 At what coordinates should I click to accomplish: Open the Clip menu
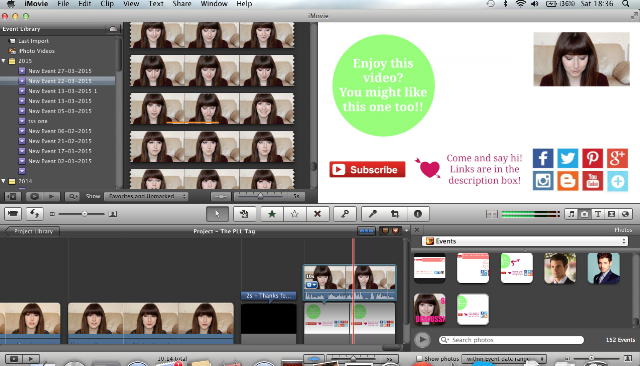pyautogui.click(x=107, y=4)
